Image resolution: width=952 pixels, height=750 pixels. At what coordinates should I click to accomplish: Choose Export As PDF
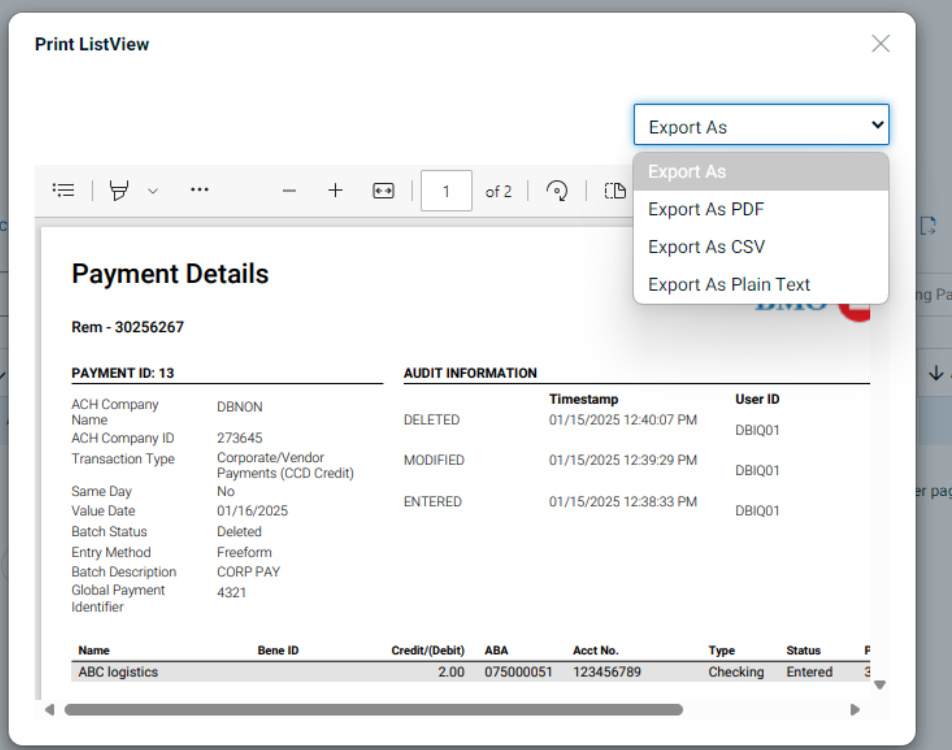761,210
